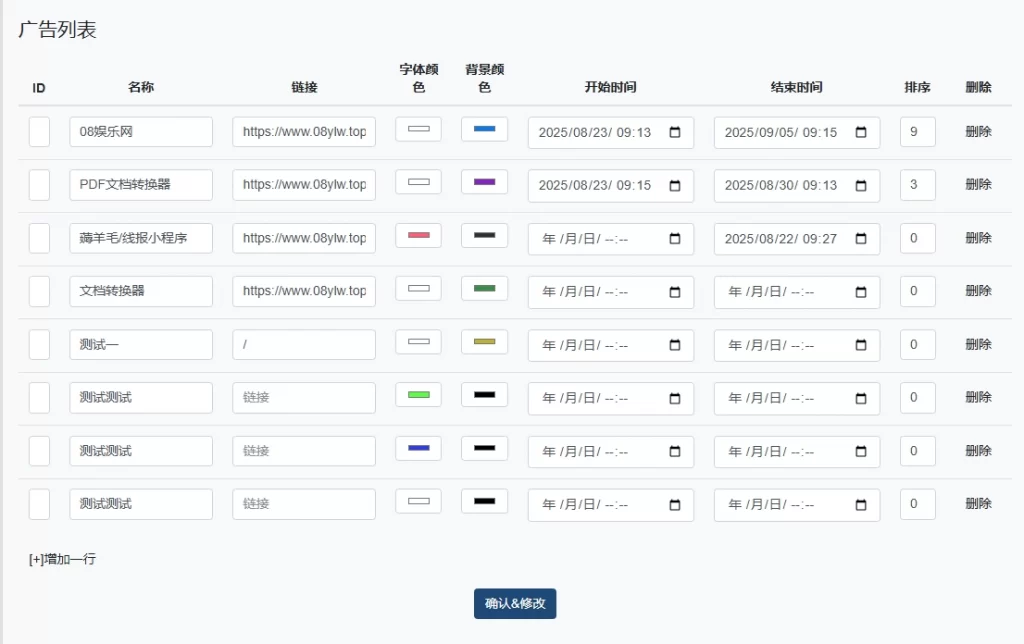Focus the link field of 测试一 row
This screenshot has height=644, width=1024.
point(304,345)
